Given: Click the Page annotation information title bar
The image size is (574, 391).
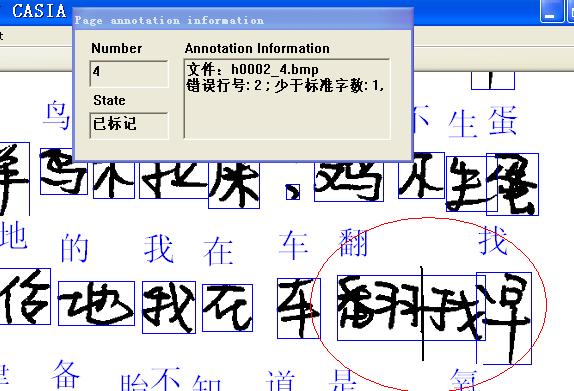Looking at the screenshot, I should [243, 20].
